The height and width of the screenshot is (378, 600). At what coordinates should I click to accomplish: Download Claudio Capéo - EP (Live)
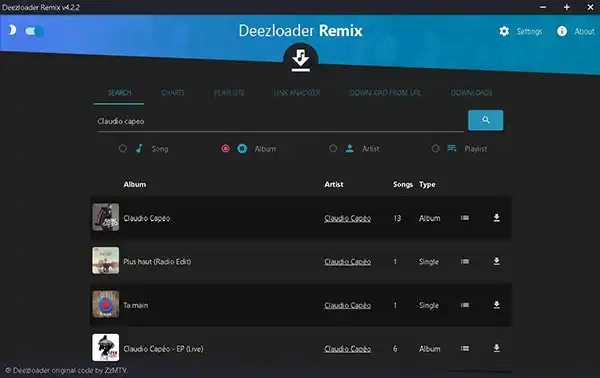tap(496, 349)
